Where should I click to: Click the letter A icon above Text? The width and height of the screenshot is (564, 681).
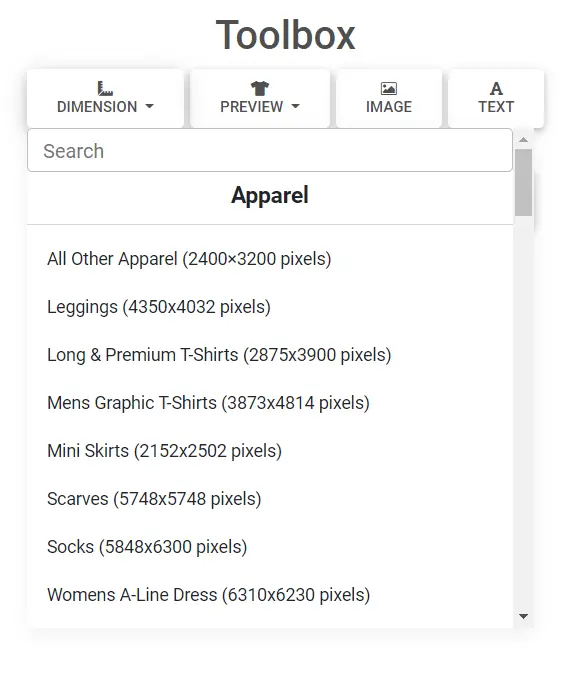(x=496, y=89)
